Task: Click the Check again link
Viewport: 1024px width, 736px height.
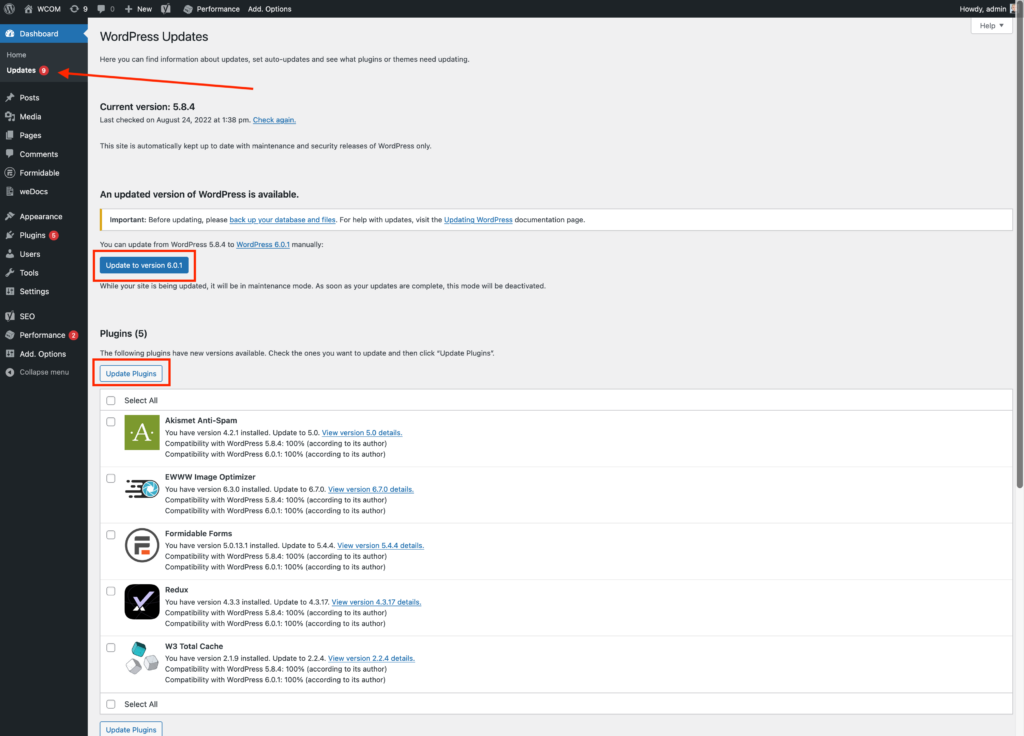Action: point(274,120)
